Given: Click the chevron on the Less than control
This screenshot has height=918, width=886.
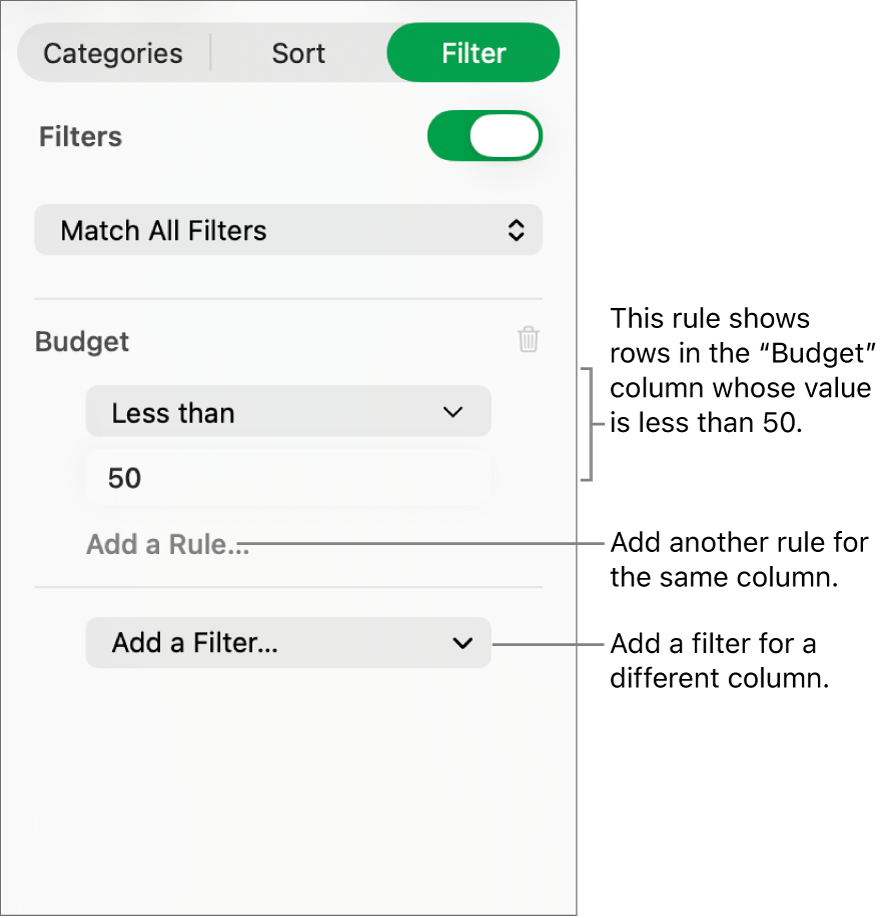Looking at the screenshot, I should coord(452,411).
